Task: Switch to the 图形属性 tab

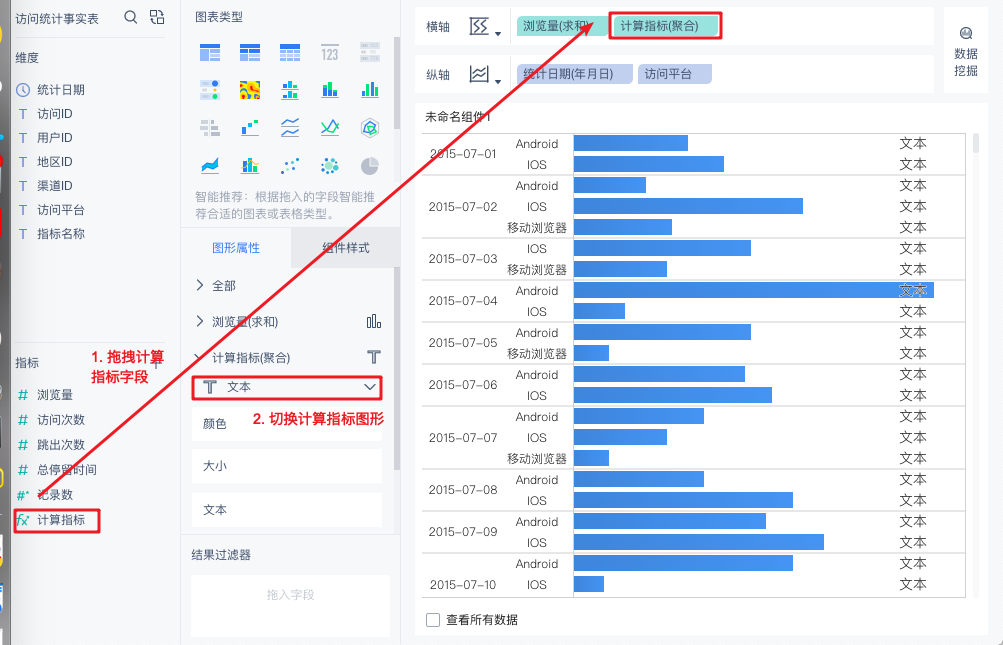Action: click(x=236, y=248)
